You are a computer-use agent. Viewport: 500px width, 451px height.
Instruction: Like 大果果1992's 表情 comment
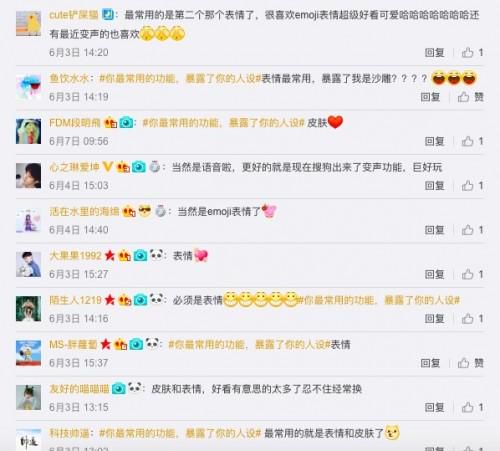[x=468, y=274]
